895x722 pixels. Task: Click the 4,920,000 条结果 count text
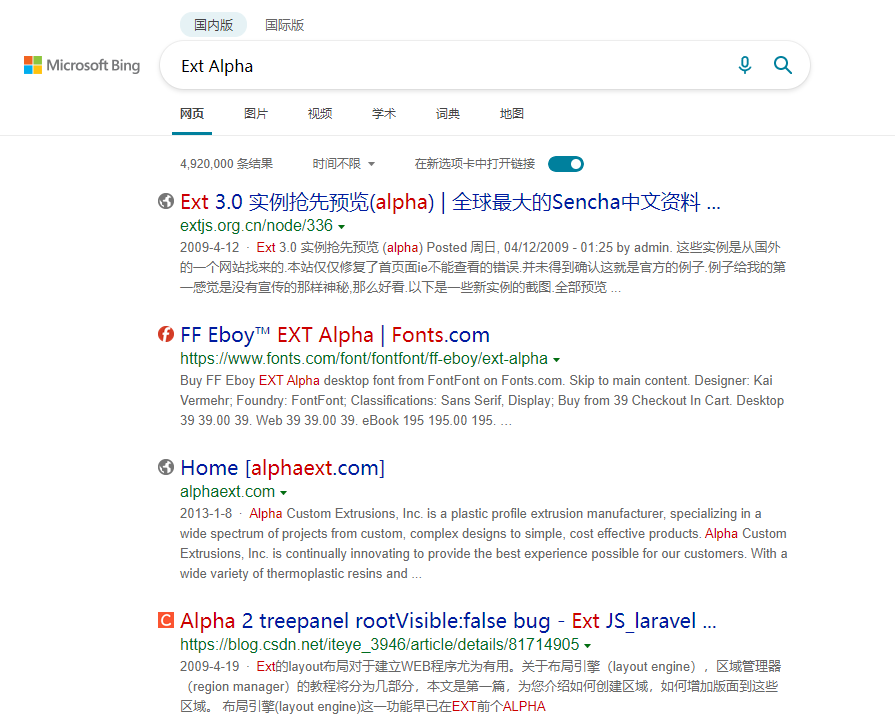pyautogui.click(x=227, y=164)
